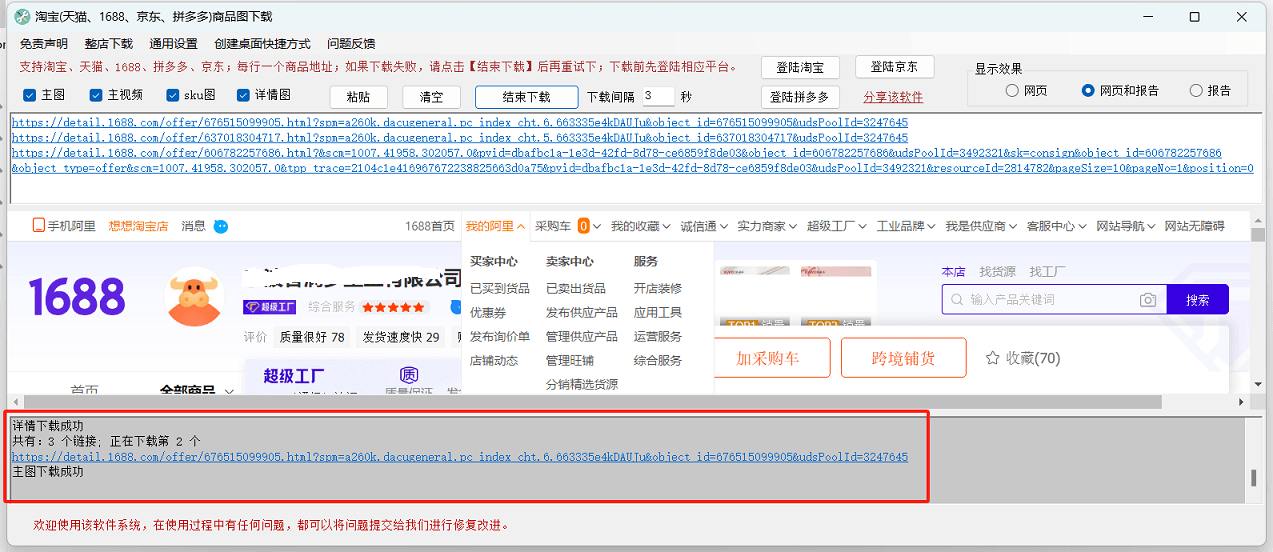Click the 我是供应商 dropdown
The image size is (1273, 552).
(981, 226)
